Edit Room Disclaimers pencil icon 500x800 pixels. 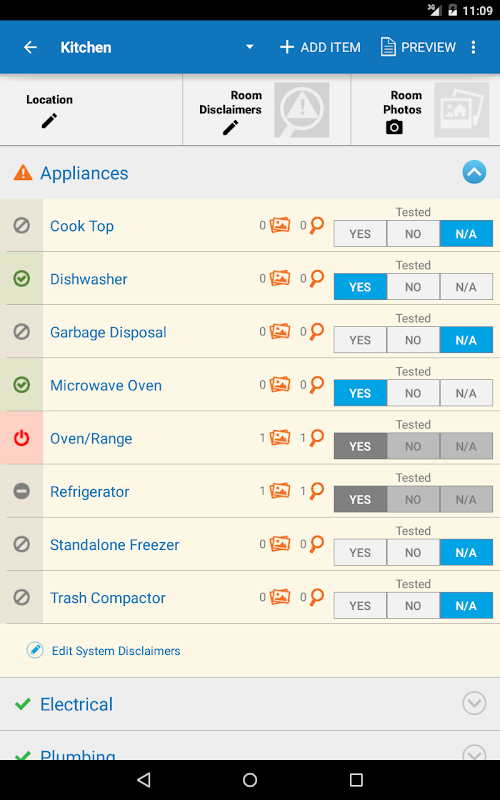(231, 128)
